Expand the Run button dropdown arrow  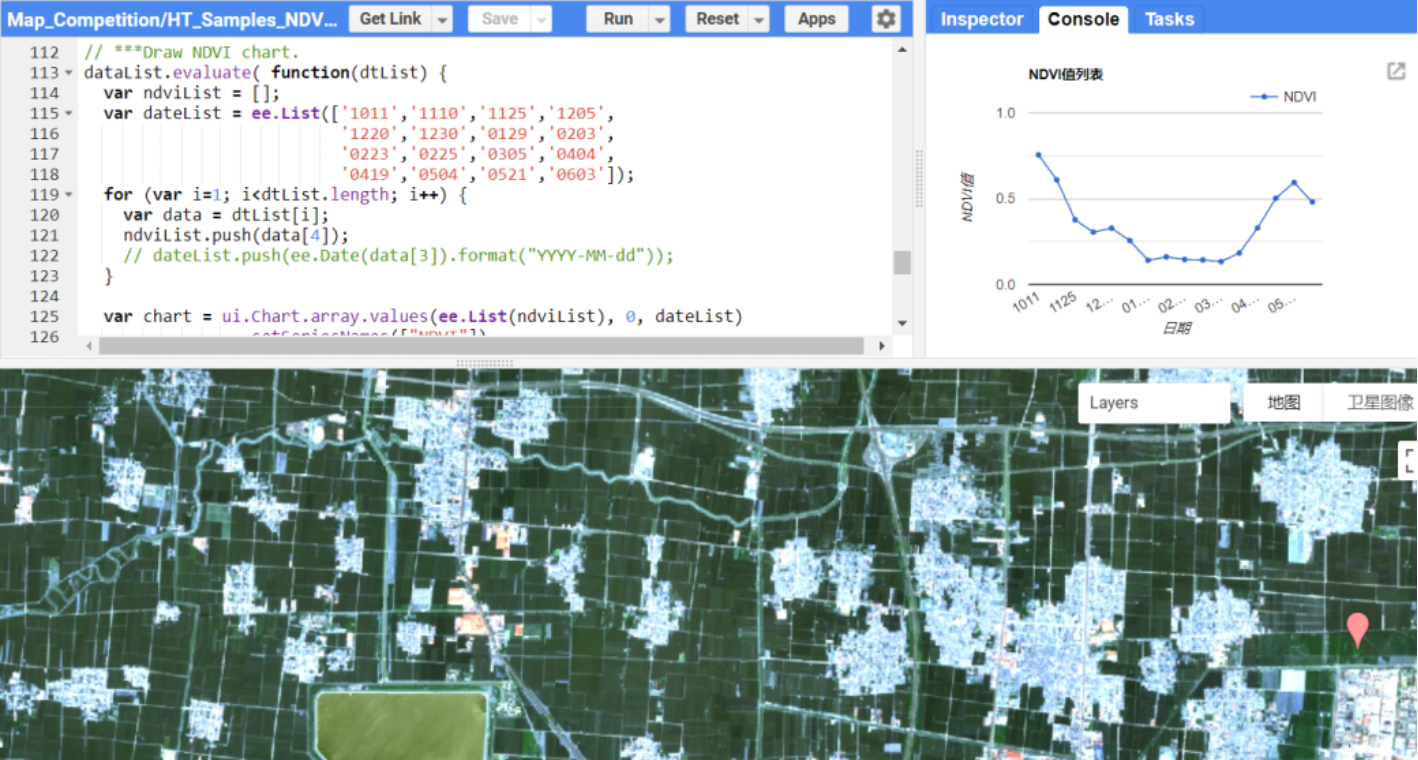[x=659, y=19]
